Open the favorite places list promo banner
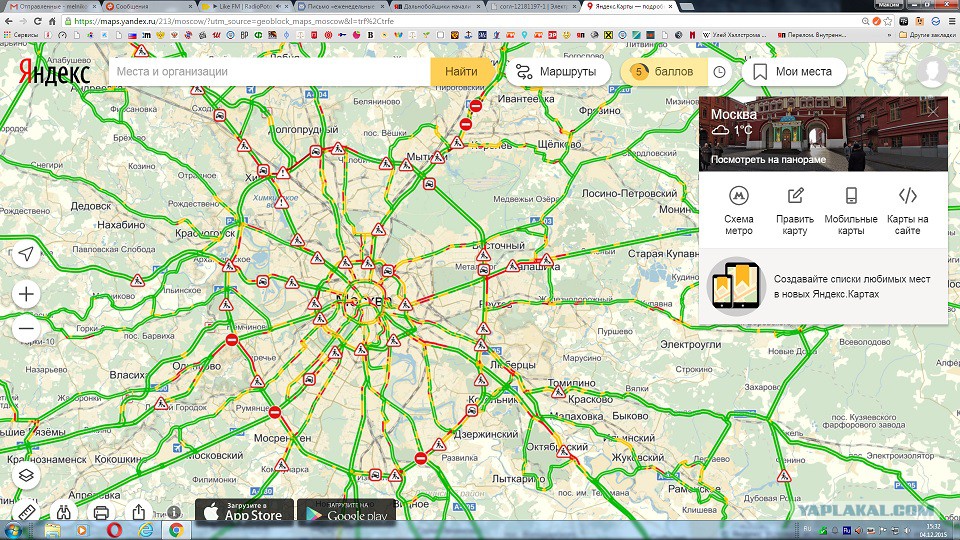This screenshot has width=960, height=540. (823, 286)
